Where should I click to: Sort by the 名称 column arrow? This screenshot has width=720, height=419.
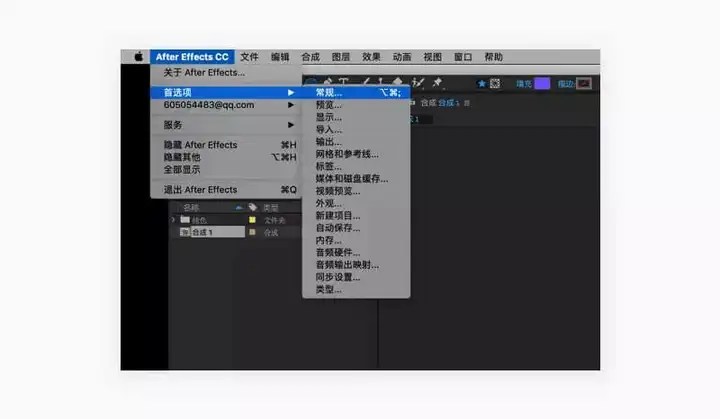pos(239,208)
